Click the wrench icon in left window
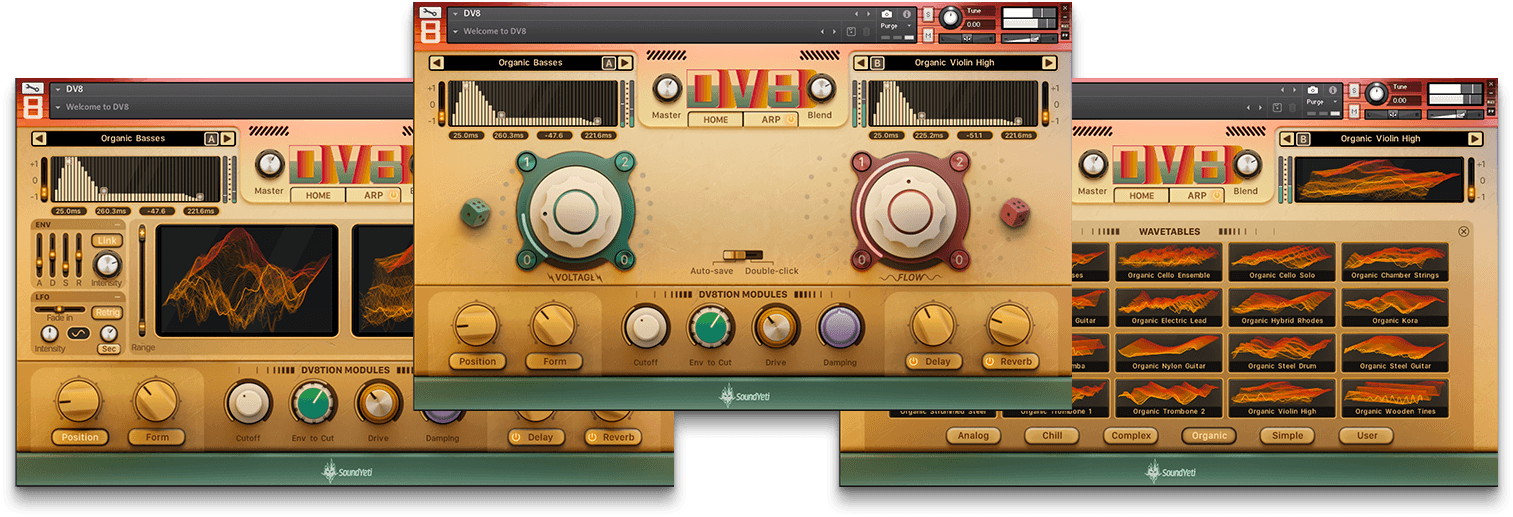The height and width of the screenshot is (517, 1513). [32, 88]
